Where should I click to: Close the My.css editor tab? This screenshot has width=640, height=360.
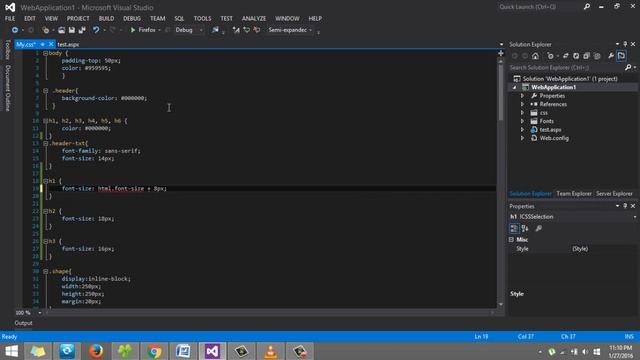tap(51, 44)
